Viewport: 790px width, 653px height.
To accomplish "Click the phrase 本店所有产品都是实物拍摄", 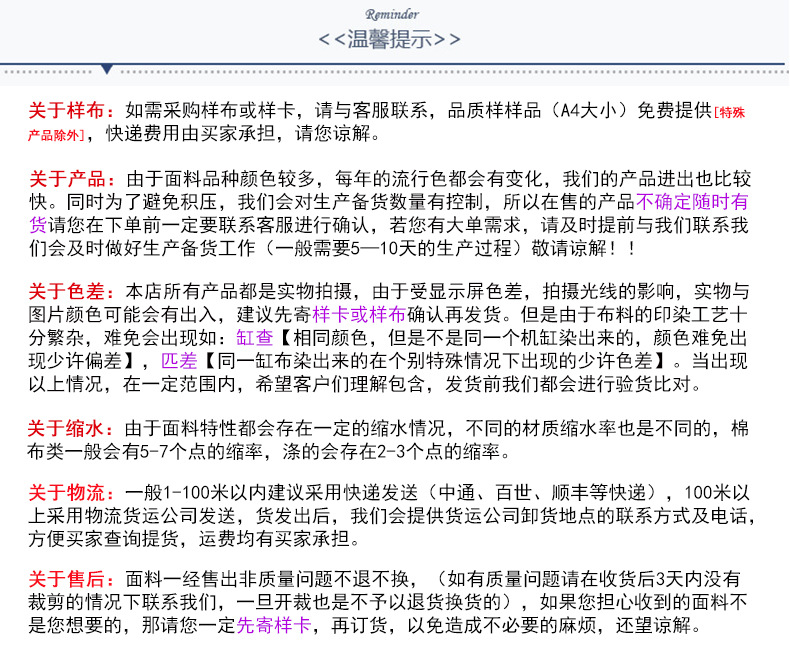I will (239, 292).
